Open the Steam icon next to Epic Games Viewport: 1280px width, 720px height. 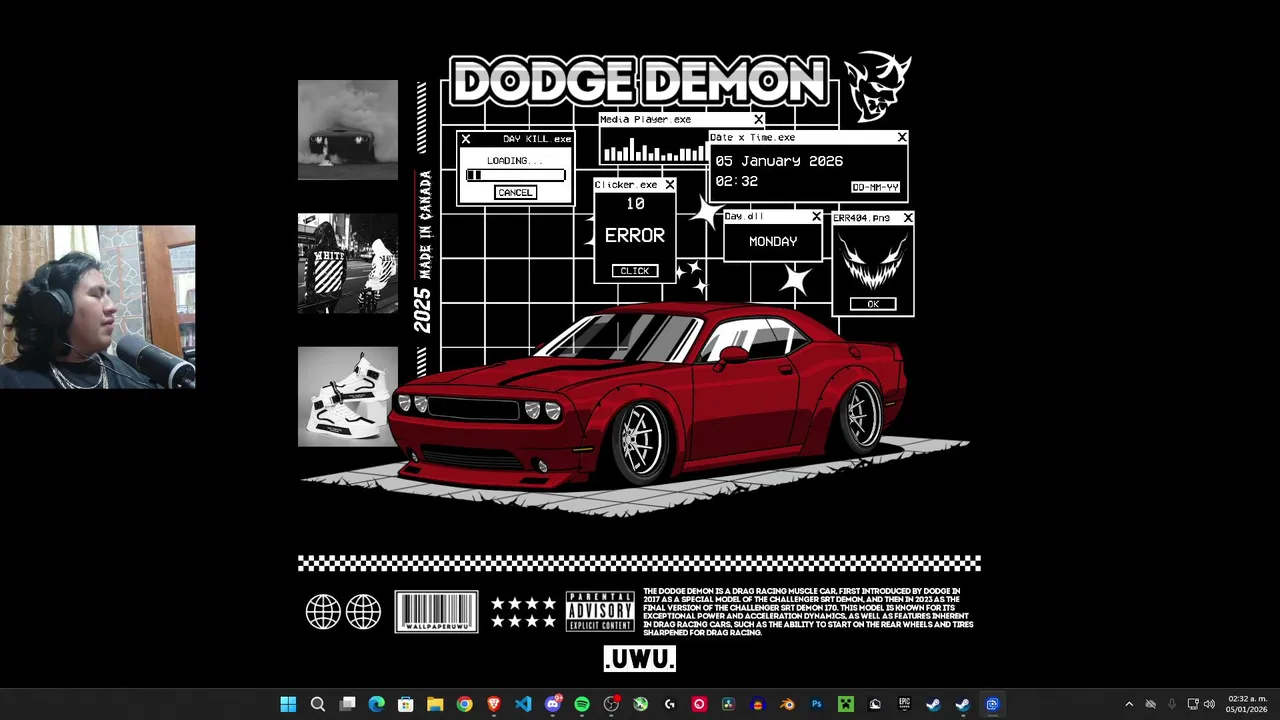[x=933, y=704]
